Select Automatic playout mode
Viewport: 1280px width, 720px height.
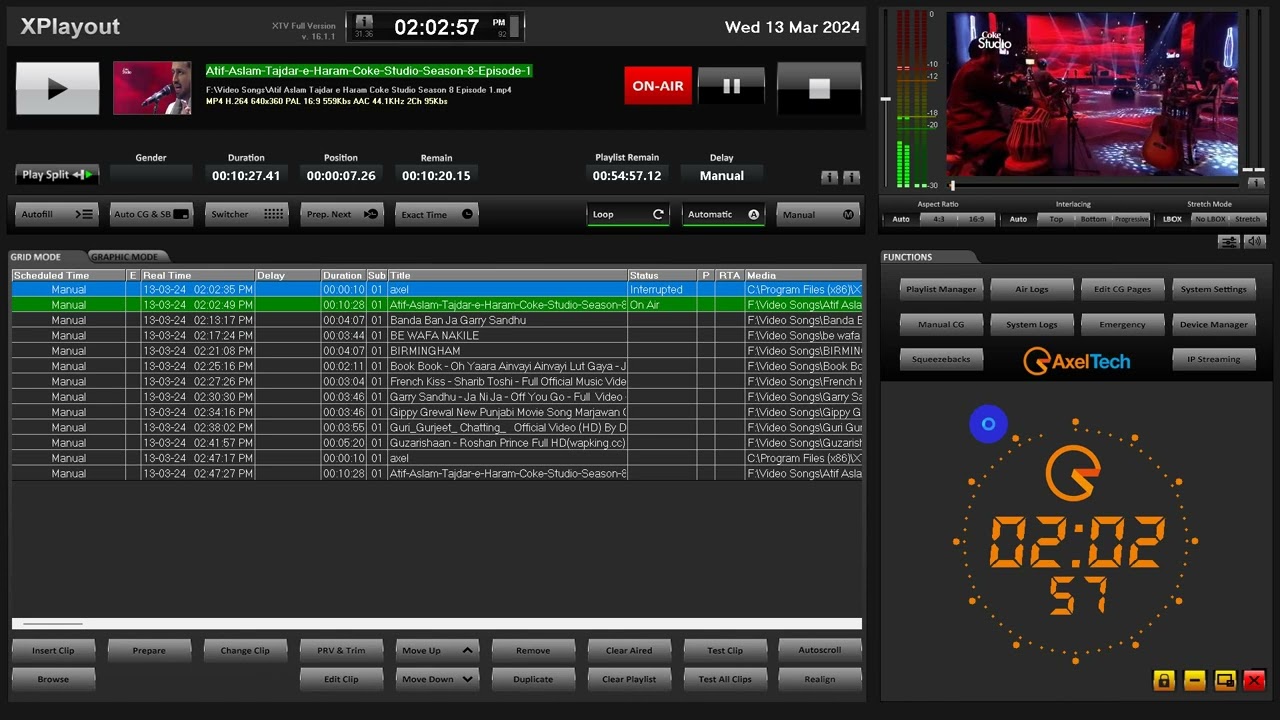tap(722, 214)
